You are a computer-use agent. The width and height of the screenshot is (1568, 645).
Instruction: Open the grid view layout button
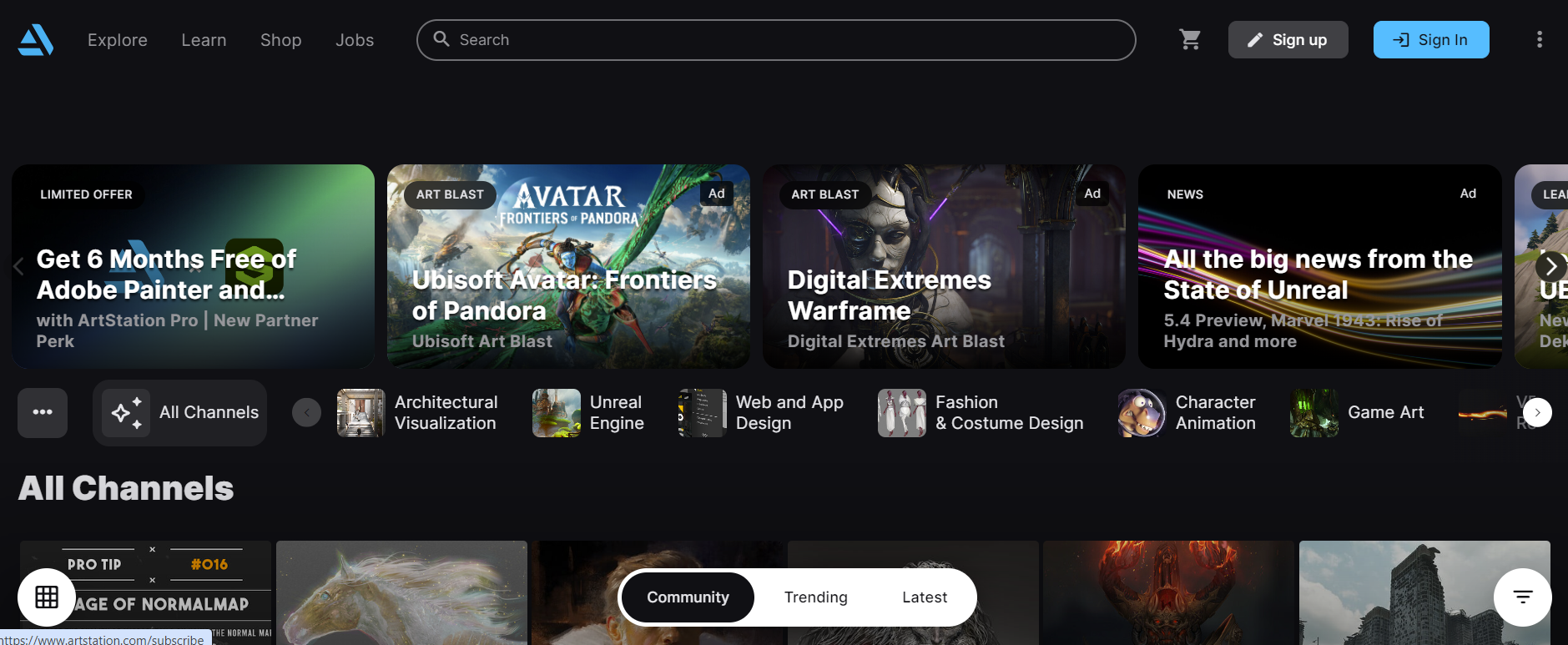(x=47, y=597)
